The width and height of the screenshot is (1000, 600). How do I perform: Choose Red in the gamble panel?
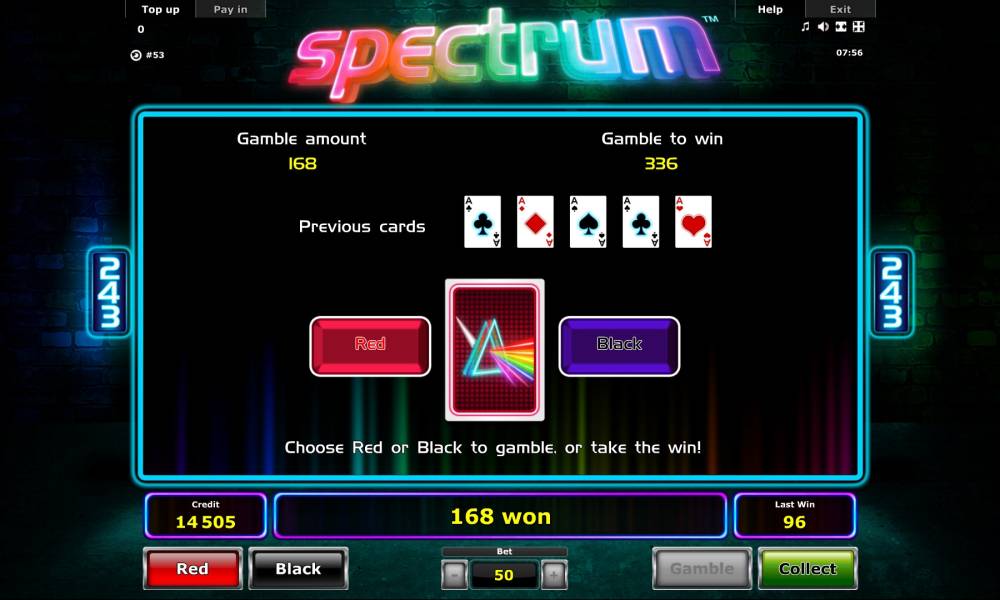click(x=370, y=346)
